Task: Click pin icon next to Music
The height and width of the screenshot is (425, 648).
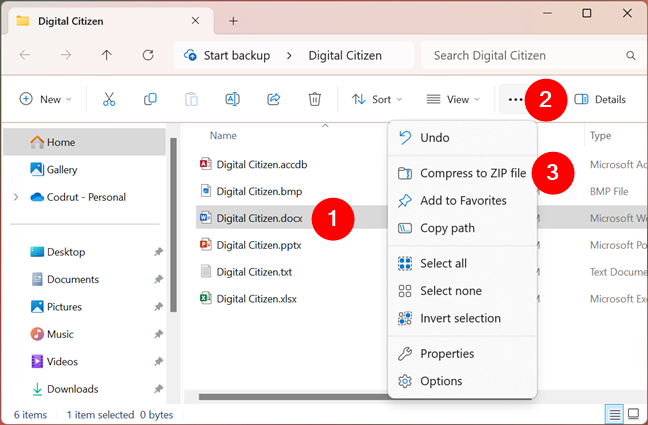Action: [x=158, y=334]
